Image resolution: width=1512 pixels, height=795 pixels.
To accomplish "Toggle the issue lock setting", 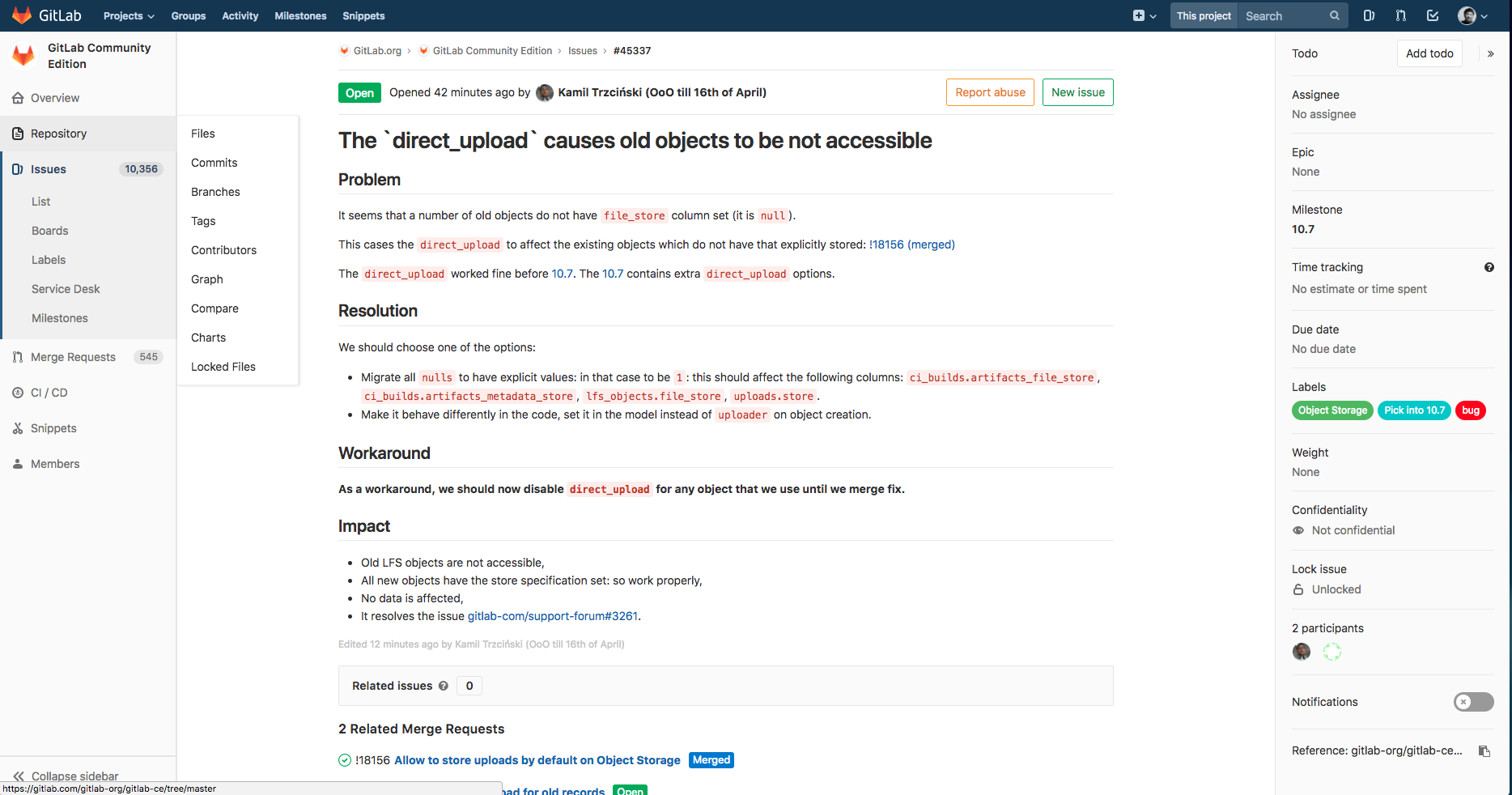I will point(1298,589).
